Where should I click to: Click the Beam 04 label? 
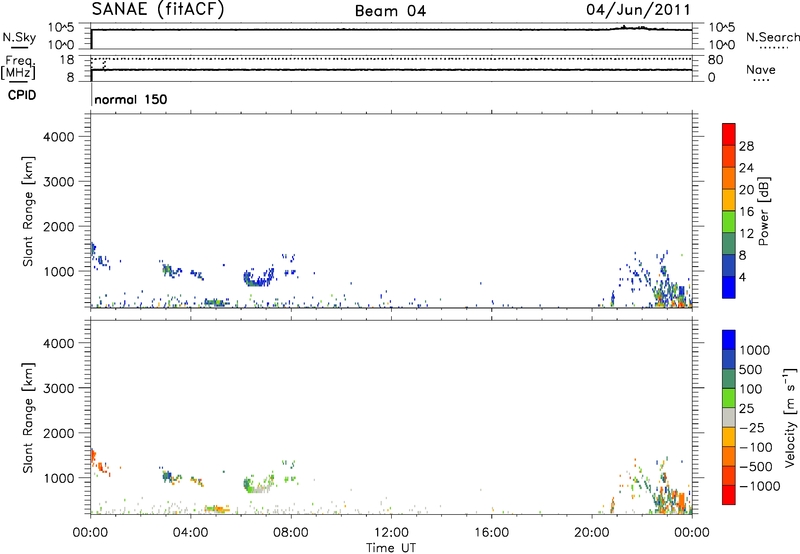390,11
